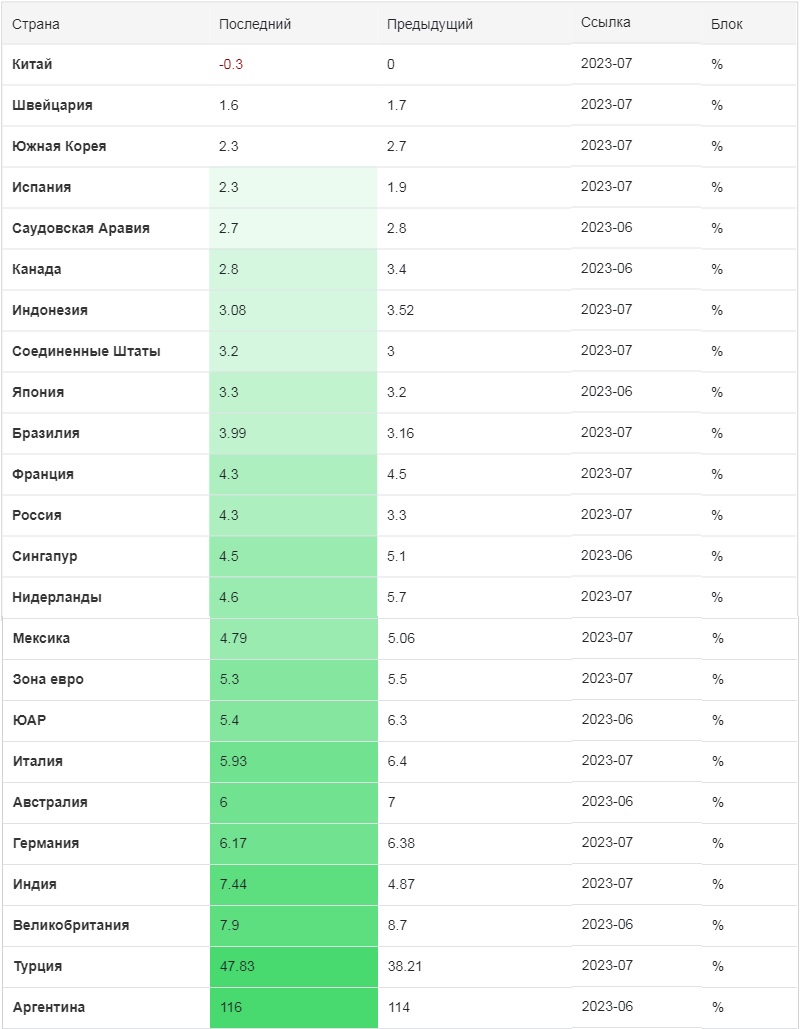Open the Саудовская Аравия link
This screenshot has width=800, height=1029.
(x=81, y=228)
